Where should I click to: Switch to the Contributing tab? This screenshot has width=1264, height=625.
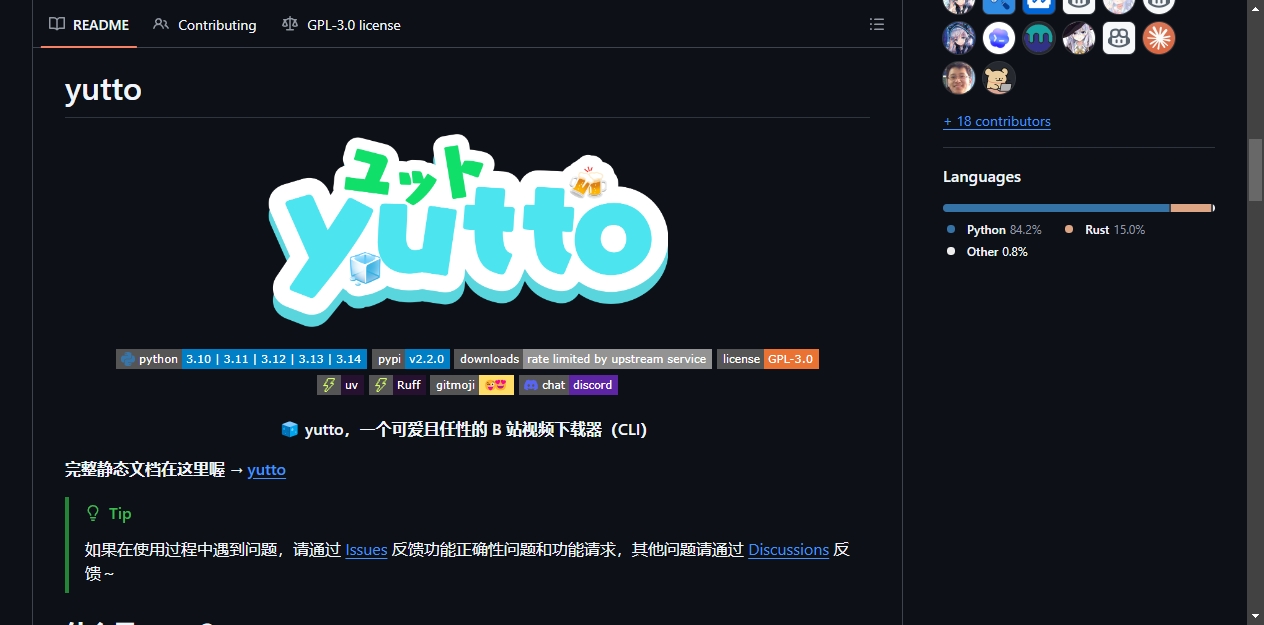(205, 25)
